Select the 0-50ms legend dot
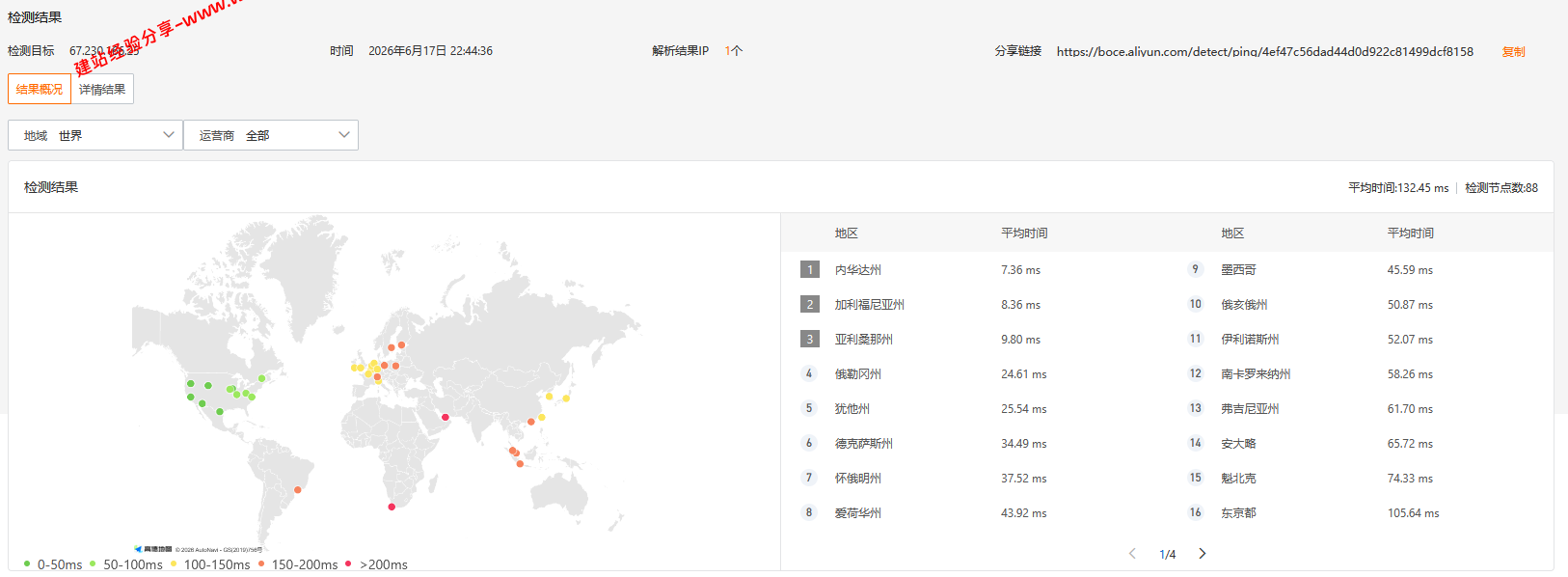Image resolution: width=1568 pixels, height=577 pixels. (x=27, y=563)
